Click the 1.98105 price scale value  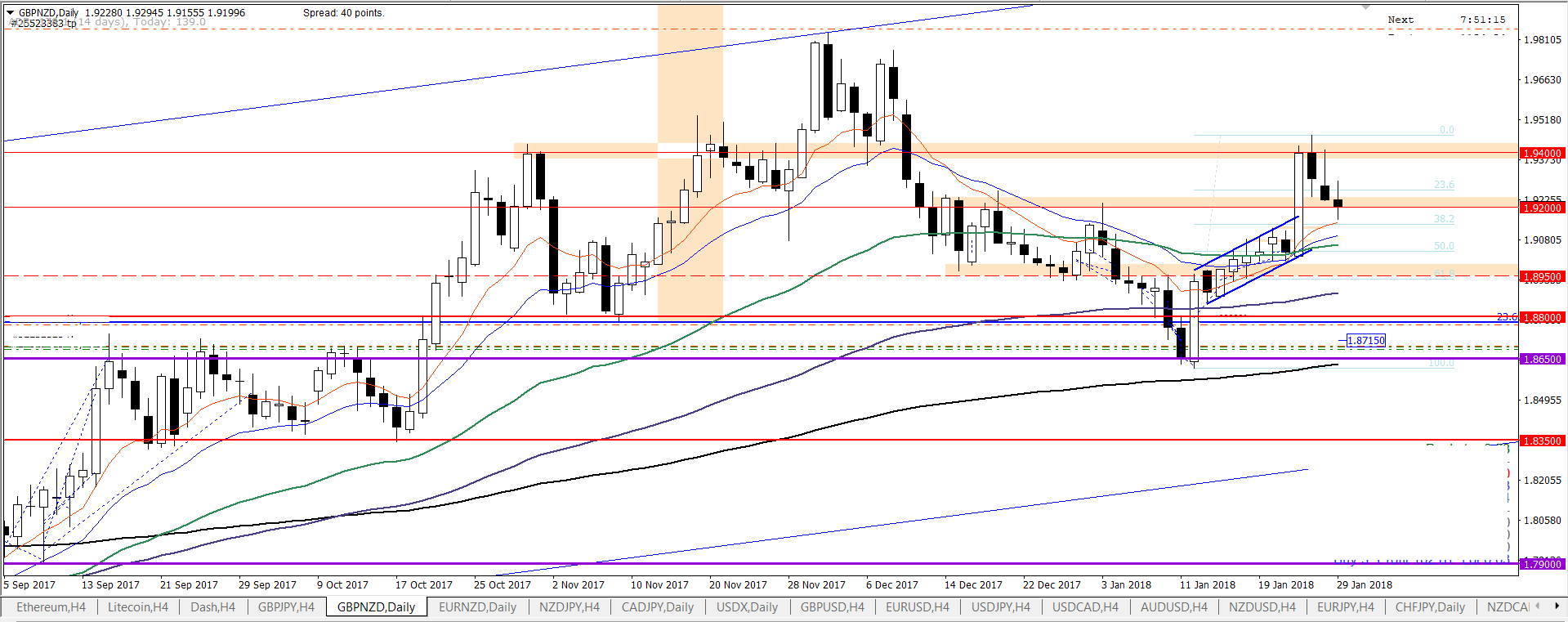click(1543, 40)
